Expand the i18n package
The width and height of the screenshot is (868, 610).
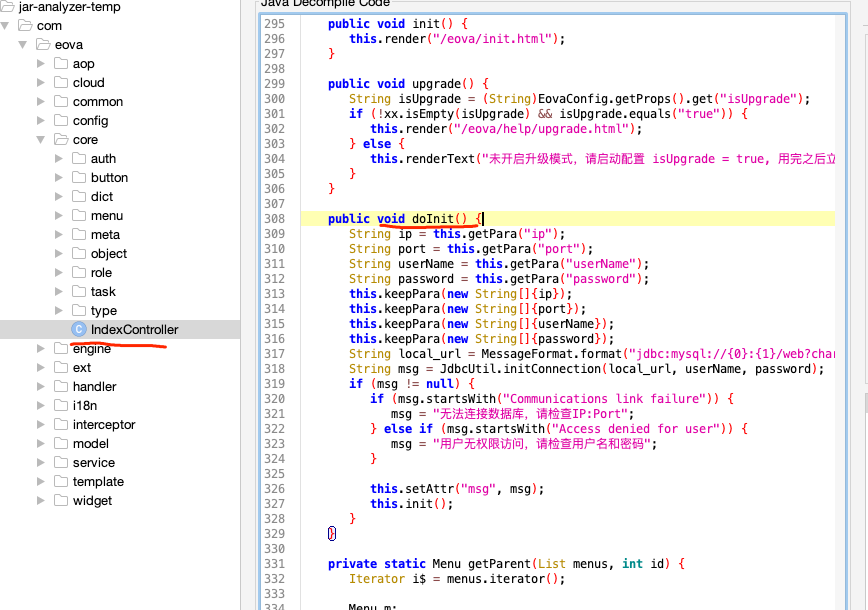tap(40, 405)
